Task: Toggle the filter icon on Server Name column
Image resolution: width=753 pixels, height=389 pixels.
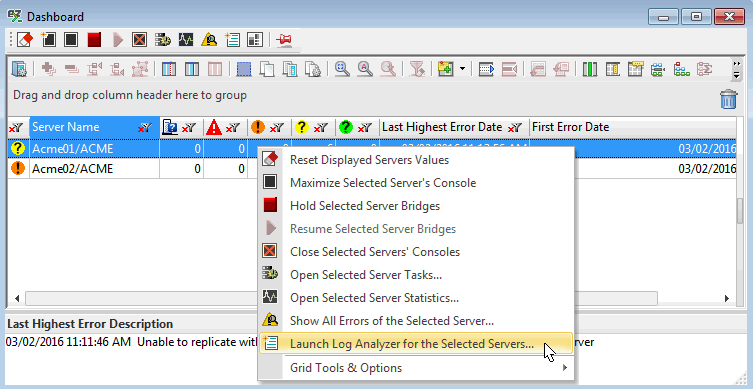Action: click(145, 128)
